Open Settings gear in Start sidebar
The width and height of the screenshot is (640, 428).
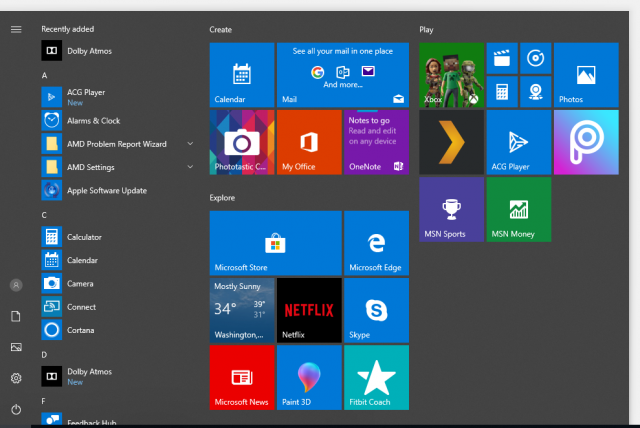click(x=16, y=378)
